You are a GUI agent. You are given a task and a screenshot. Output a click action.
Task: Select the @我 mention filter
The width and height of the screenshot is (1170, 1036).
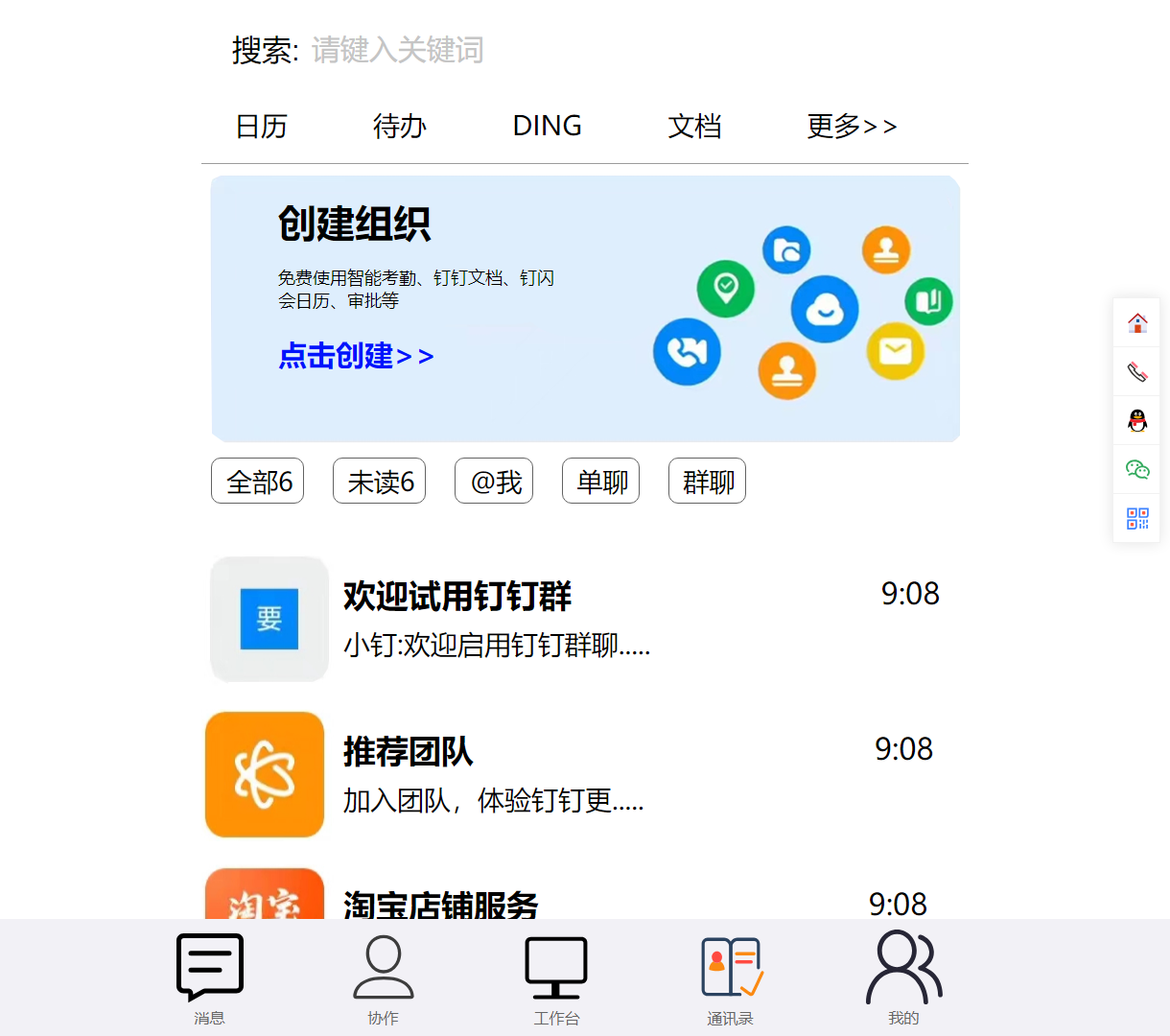[x=493, y=481]
